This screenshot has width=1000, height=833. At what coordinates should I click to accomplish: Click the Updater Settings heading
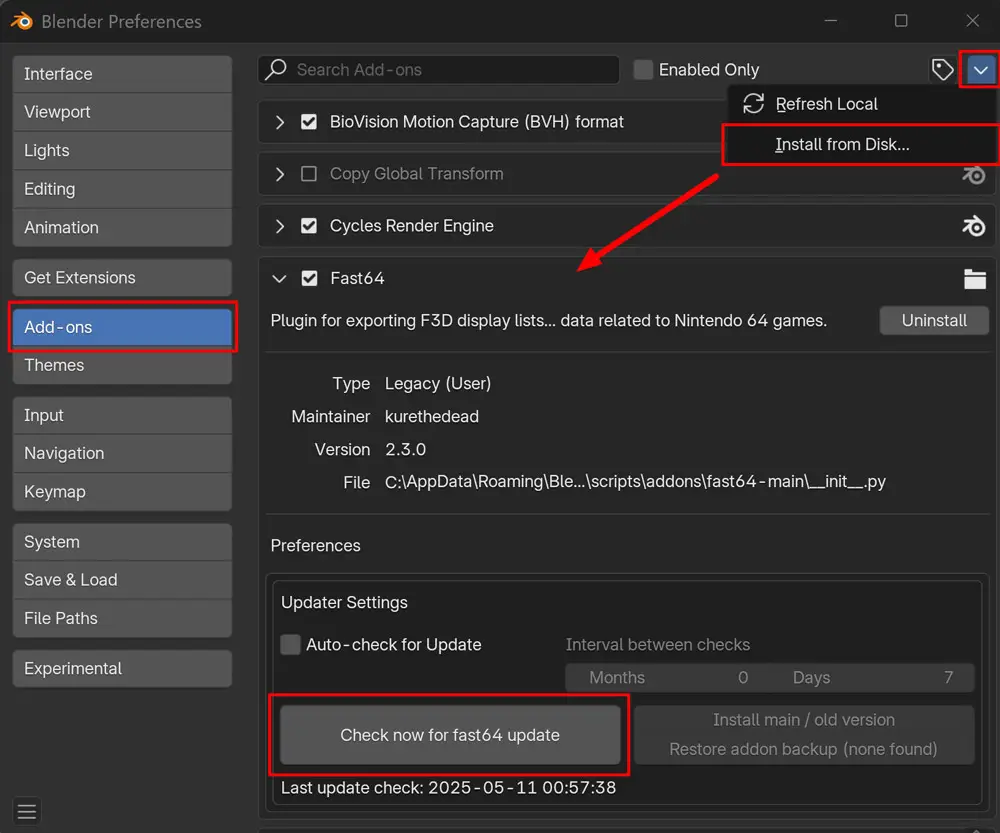[344, 603]
